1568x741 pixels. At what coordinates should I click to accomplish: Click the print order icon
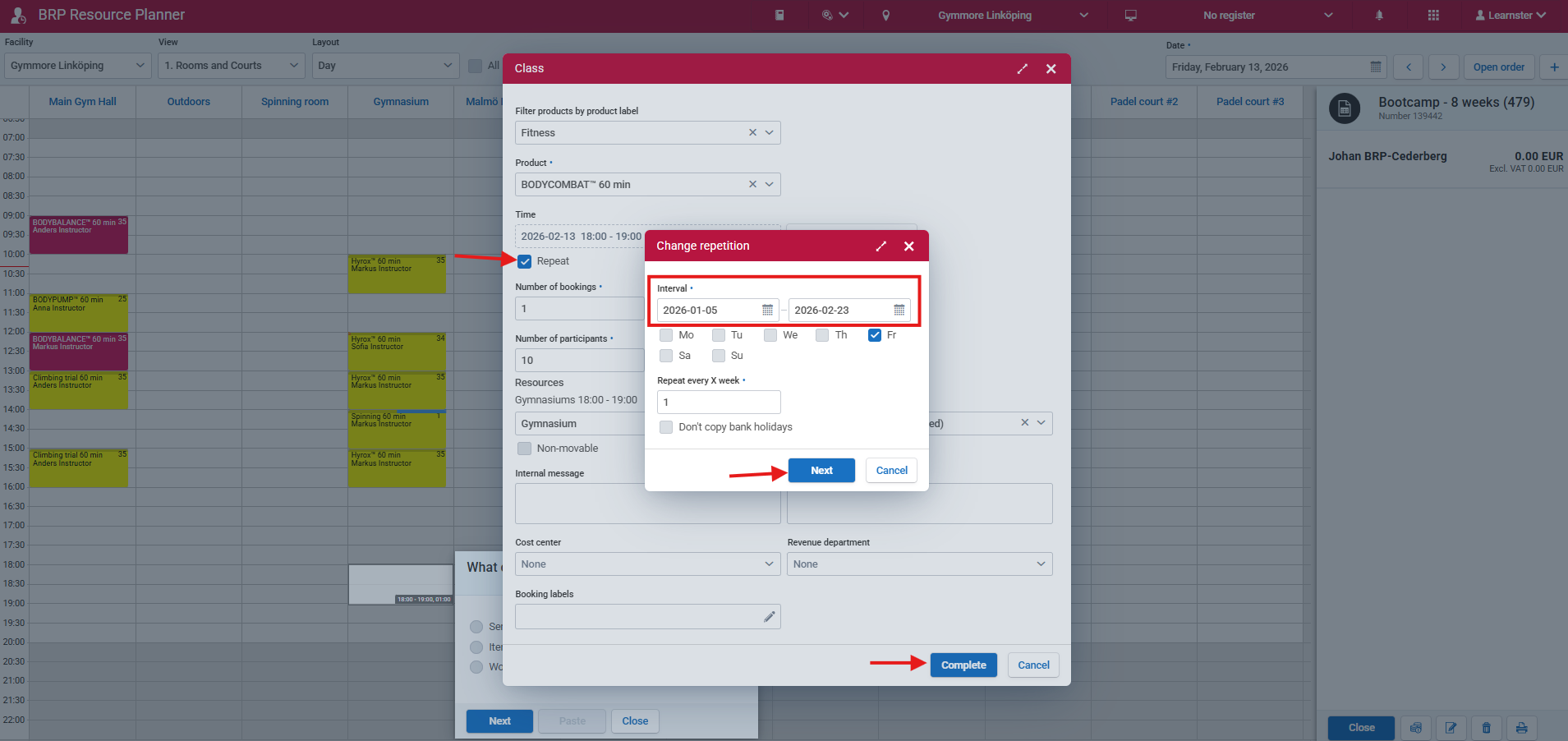[1521, 728]
